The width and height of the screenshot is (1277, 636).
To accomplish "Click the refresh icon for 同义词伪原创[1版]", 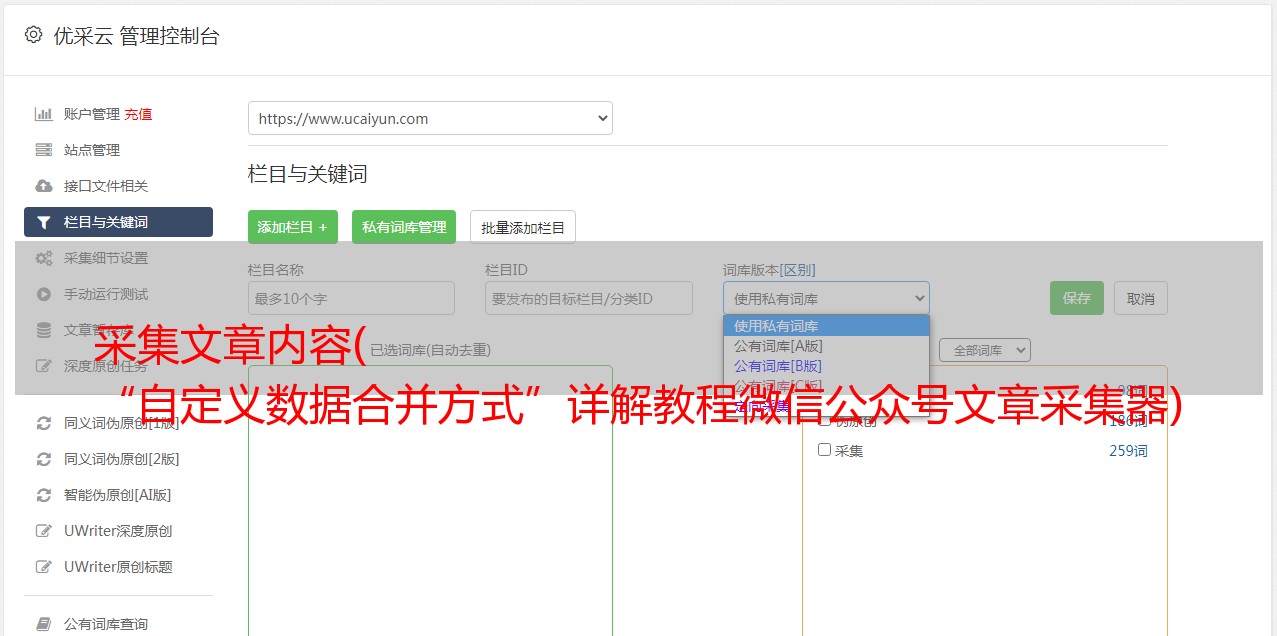I will point(43,423).
